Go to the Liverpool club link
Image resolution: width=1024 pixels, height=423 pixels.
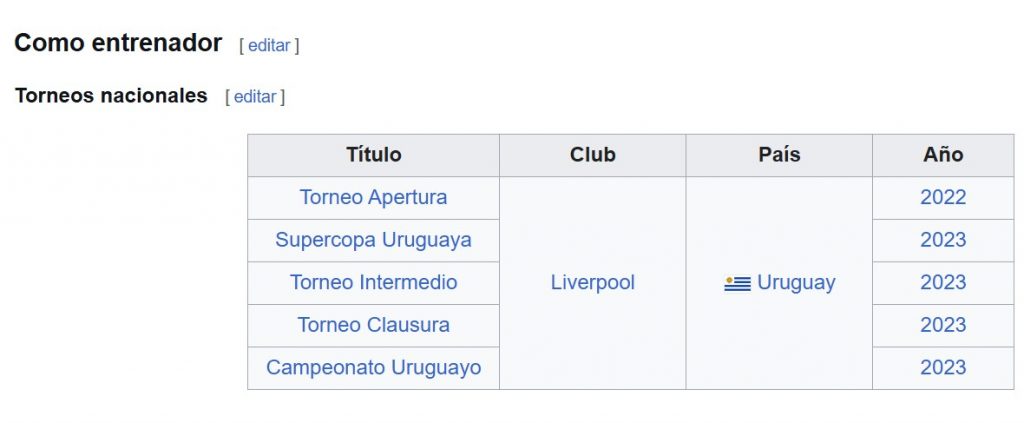(593, 282)
